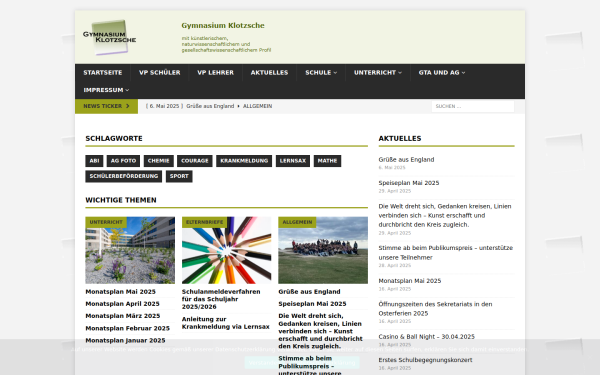Open Casino & Ball Night article link
Image resolution: width=600 pixels, height=375 pixels.
426,336
